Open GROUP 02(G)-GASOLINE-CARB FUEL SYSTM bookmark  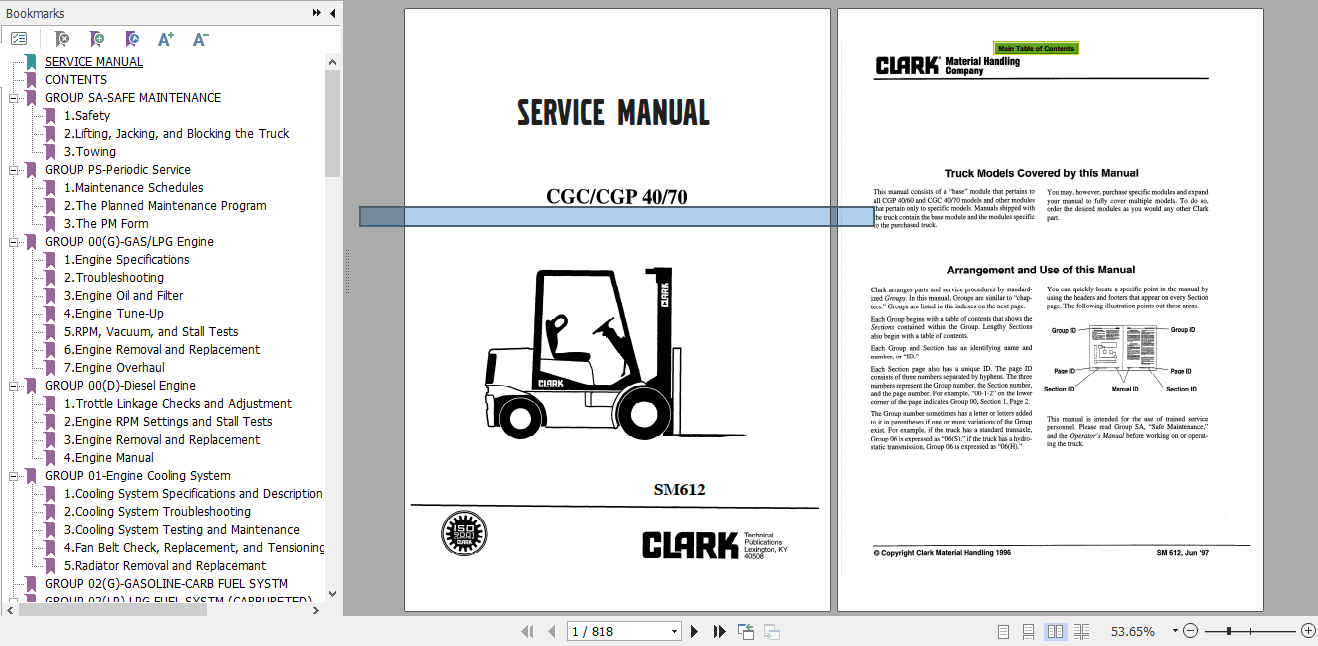click(166, 583)
